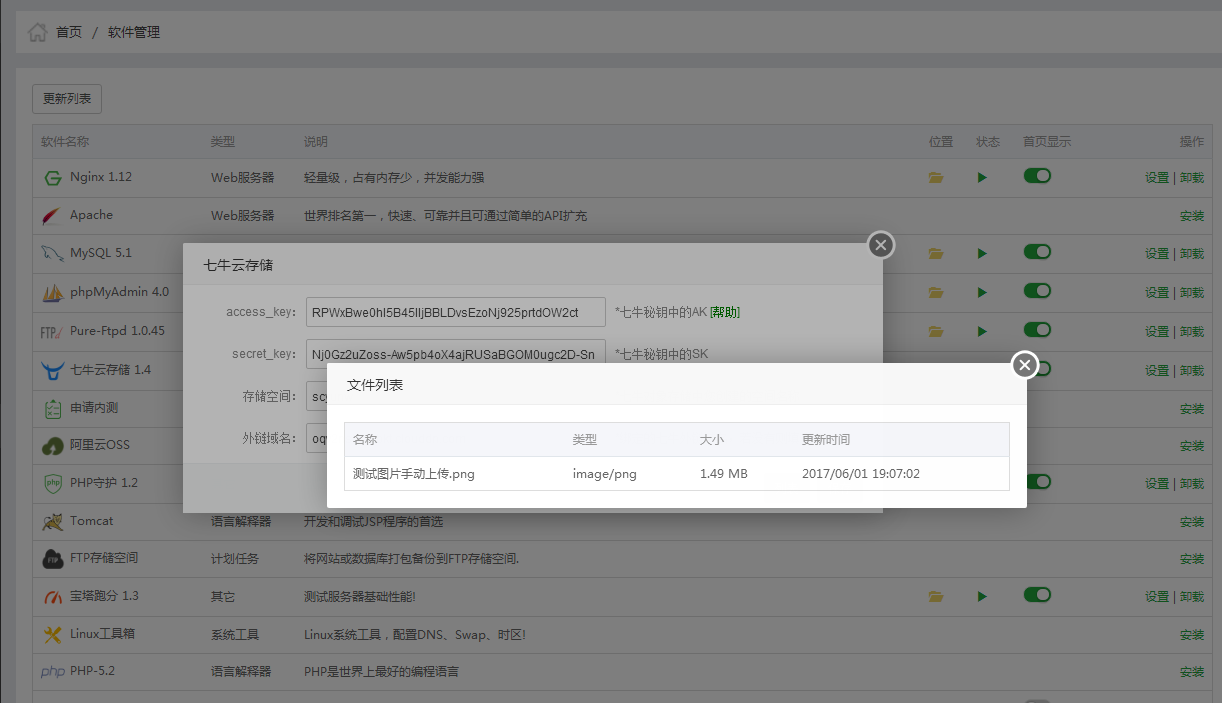Select file 测试图片手动上传.png in file list
Viewport: 1222px width, 703px height.
414,474
